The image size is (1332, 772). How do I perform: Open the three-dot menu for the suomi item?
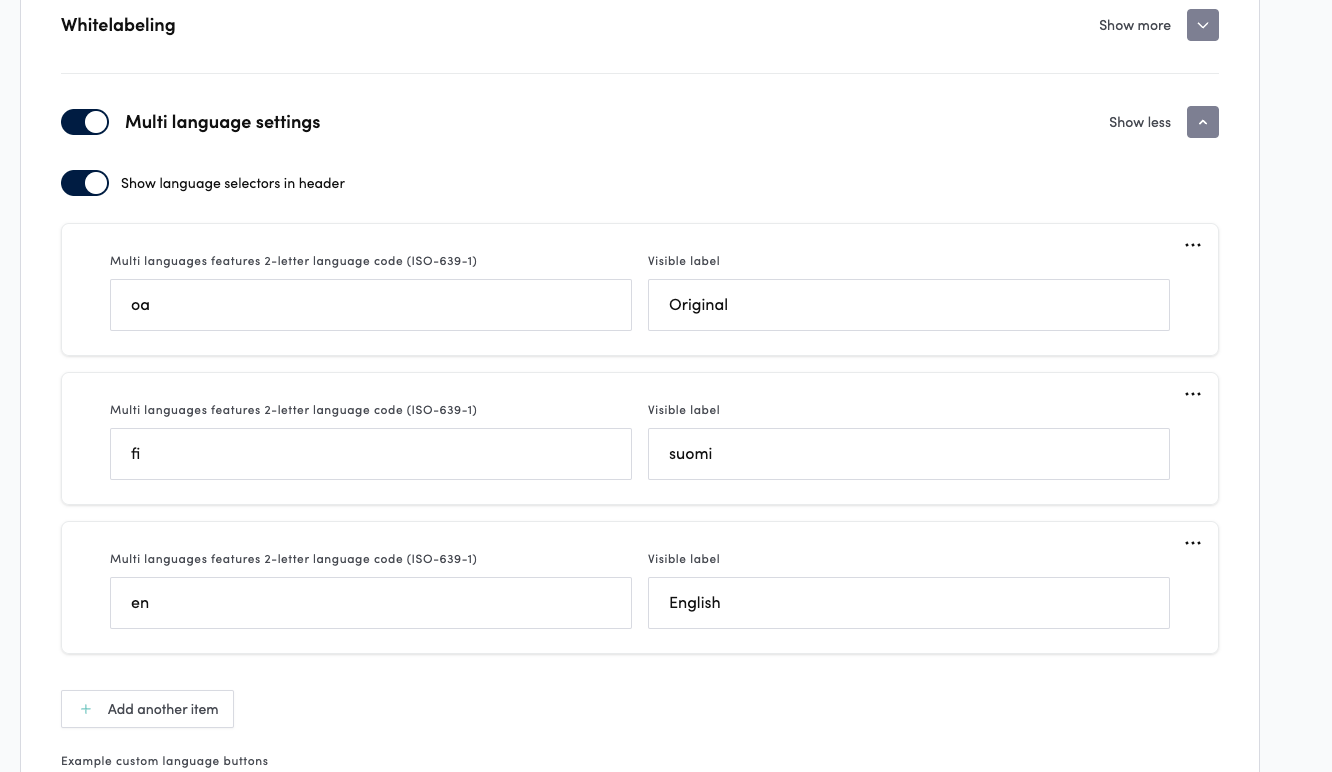[x=1192, y=394]
